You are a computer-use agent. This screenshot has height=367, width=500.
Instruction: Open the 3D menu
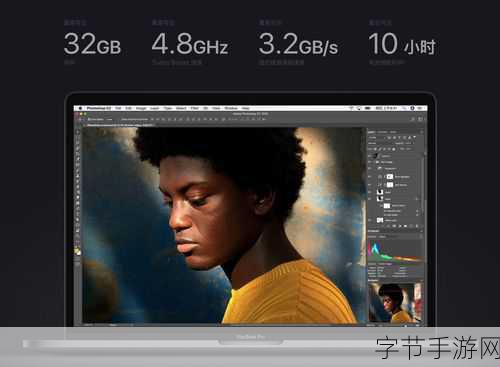click(206, 108)
